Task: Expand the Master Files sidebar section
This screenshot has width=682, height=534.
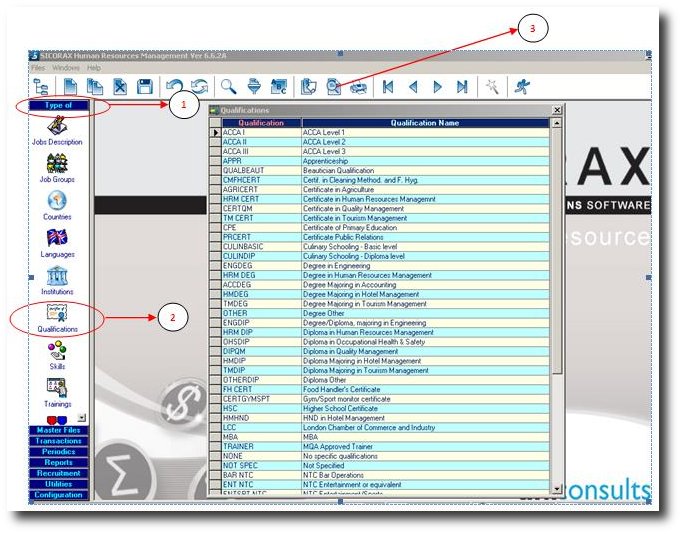Action: pyautogui.click(x=58, y=430)
